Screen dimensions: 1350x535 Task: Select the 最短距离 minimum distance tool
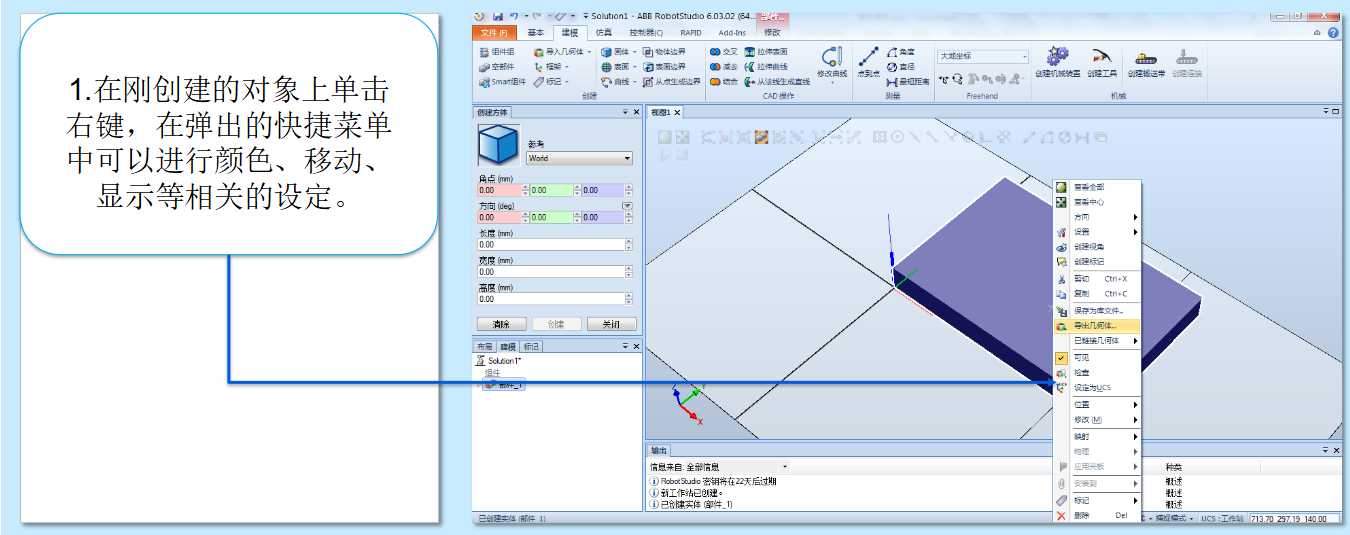point(908,82)
